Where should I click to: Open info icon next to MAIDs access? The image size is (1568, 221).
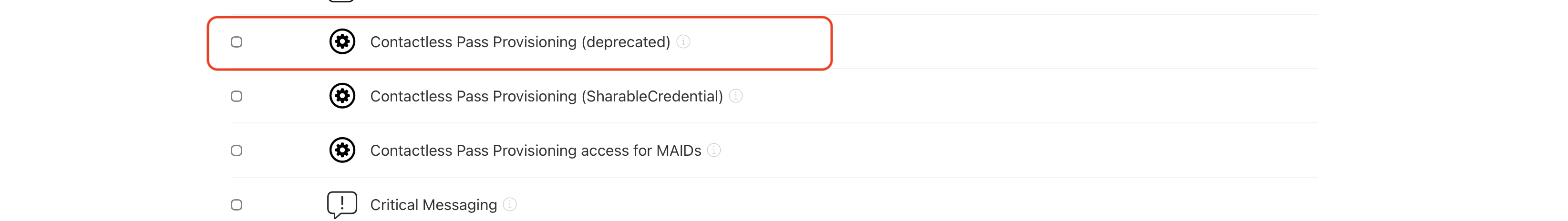coord(714,151)
